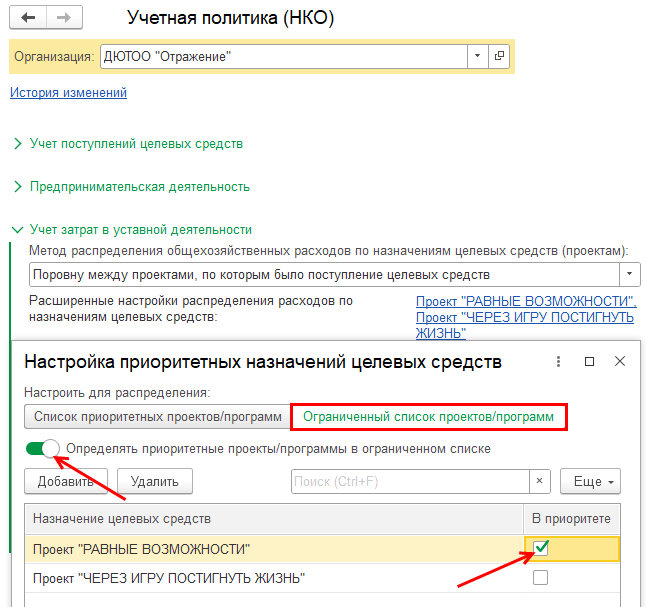Click the Организация input field

(x=284, y=56)
